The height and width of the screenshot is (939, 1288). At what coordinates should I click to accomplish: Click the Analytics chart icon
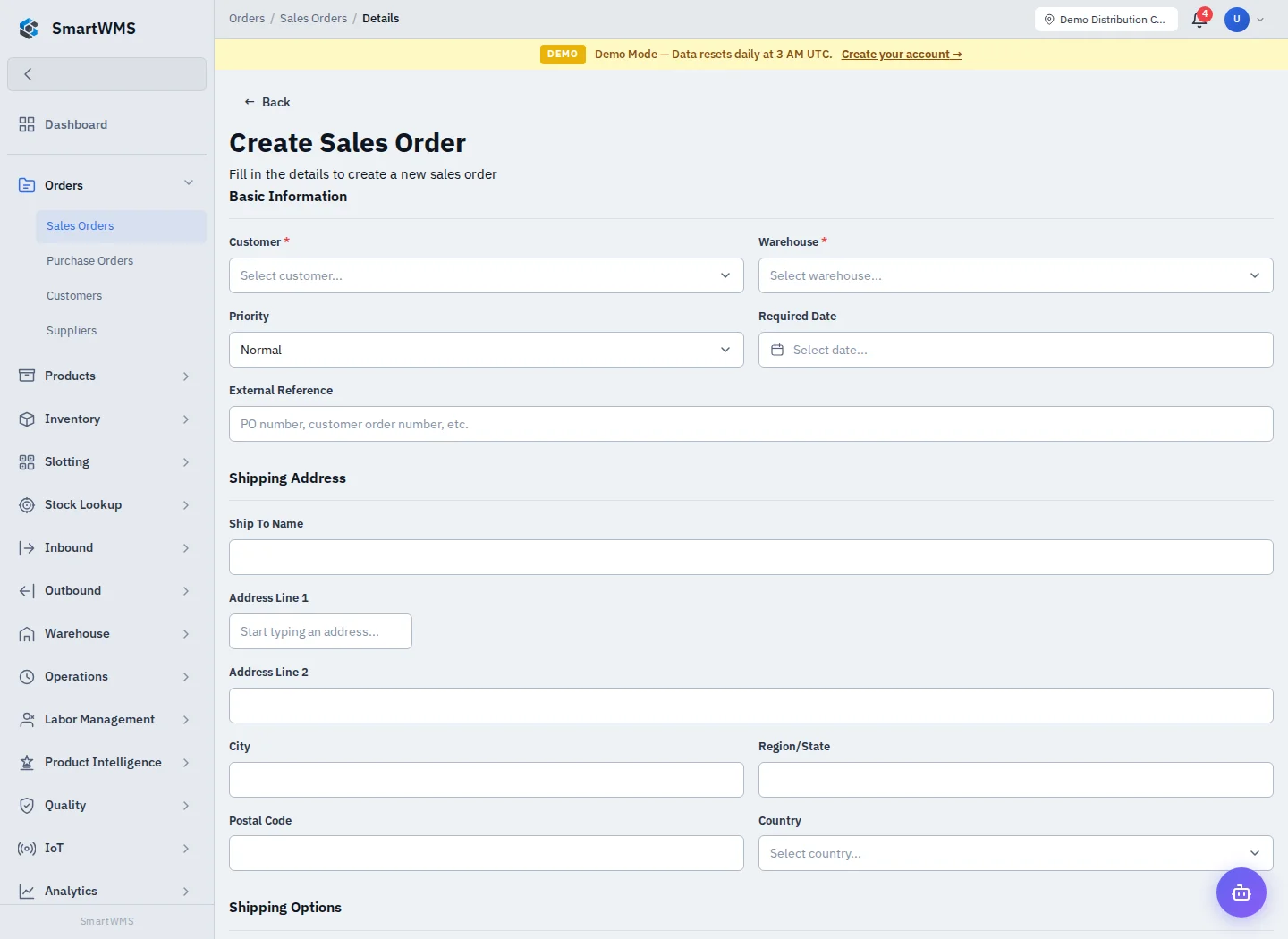point(27,891)
